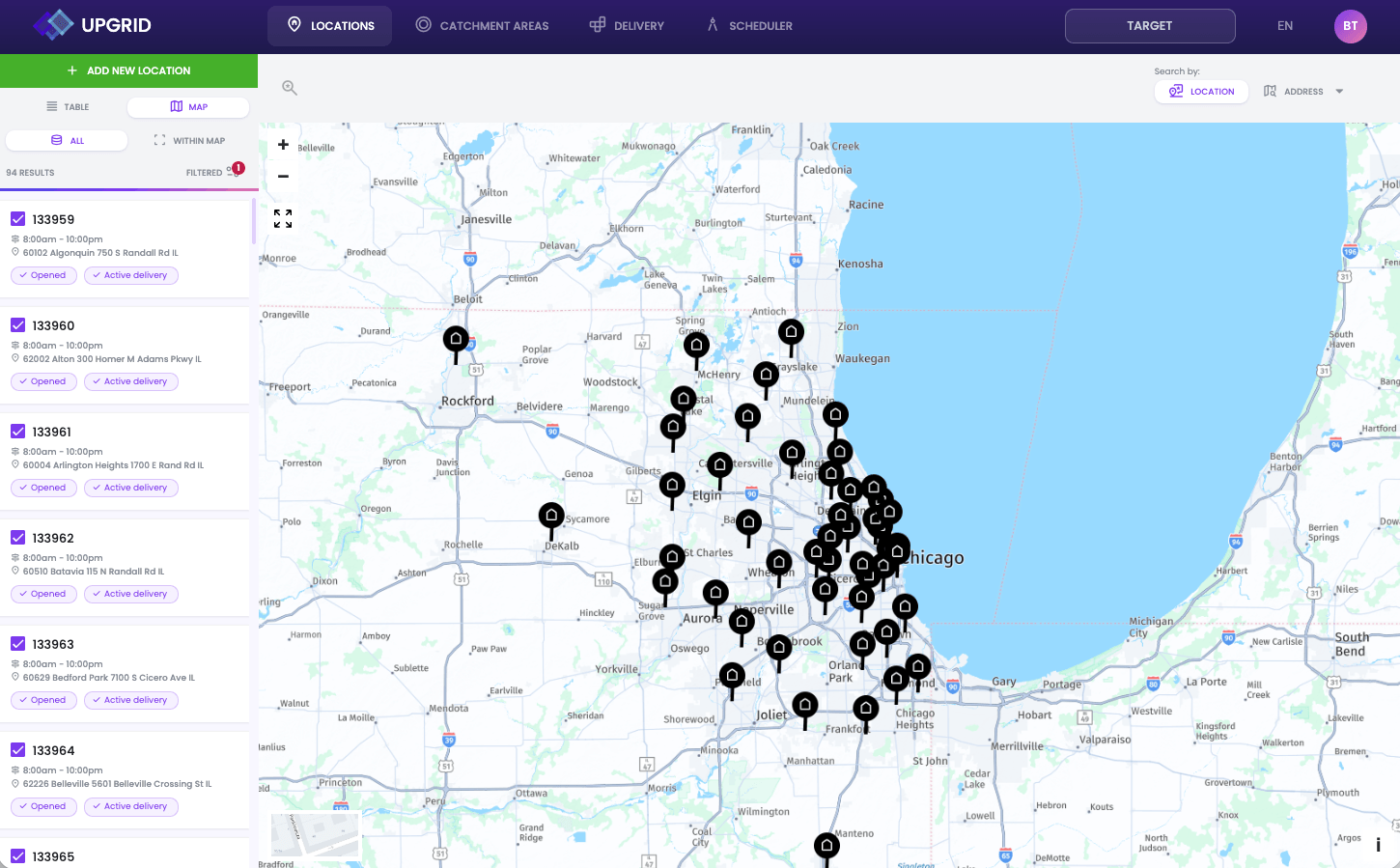This screenshot has width=1400, height=868.
Task: Click Opened tag on location 133961
Action: click(42, 488)
